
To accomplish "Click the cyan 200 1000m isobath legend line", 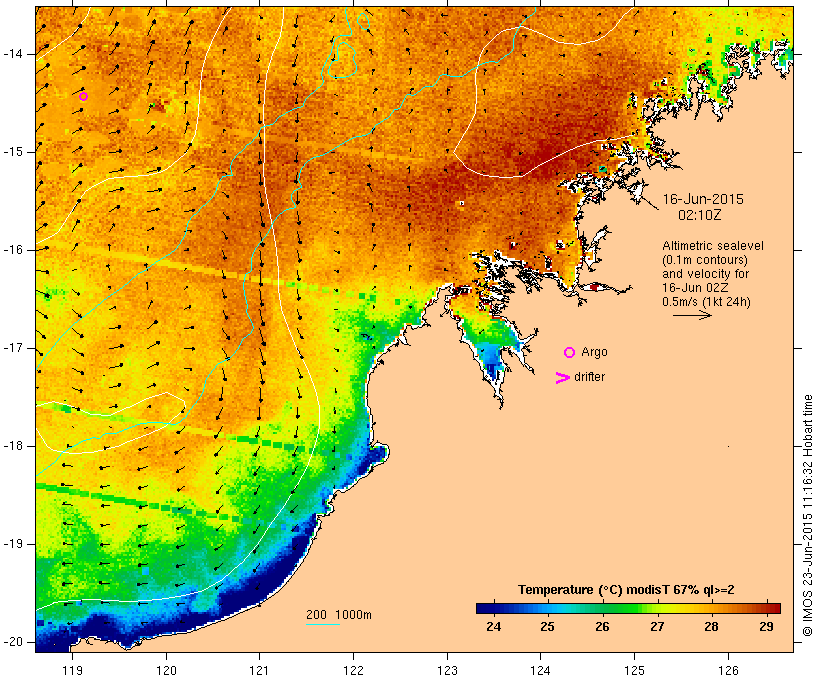I will point(323,624).
